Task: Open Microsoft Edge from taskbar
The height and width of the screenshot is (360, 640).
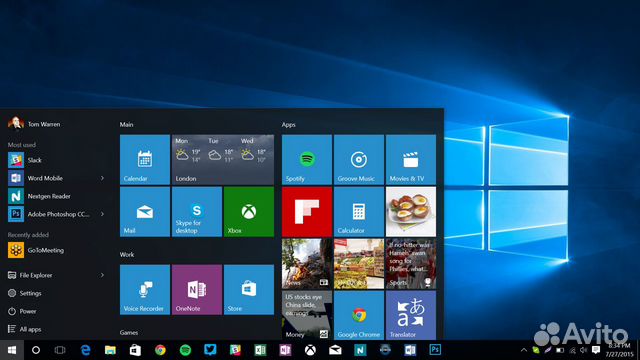Action: [85, 350]
